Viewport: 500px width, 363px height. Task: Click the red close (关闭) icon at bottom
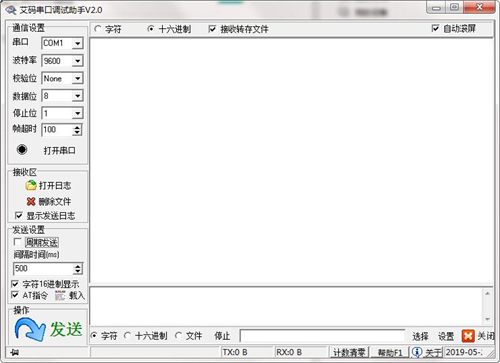click(468, 336)
